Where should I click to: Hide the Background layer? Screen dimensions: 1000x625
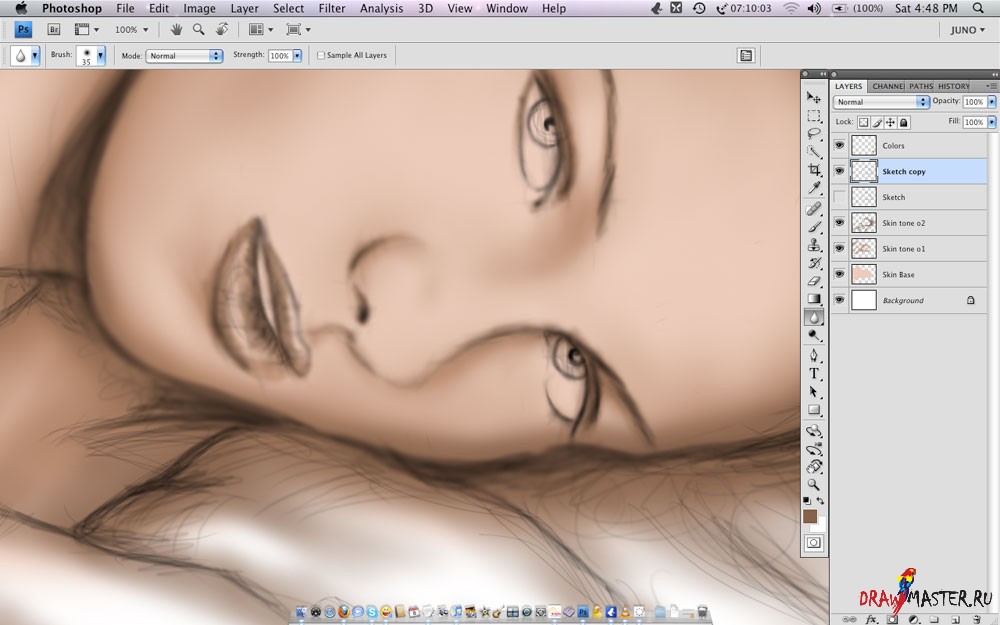tap(839, 300)
